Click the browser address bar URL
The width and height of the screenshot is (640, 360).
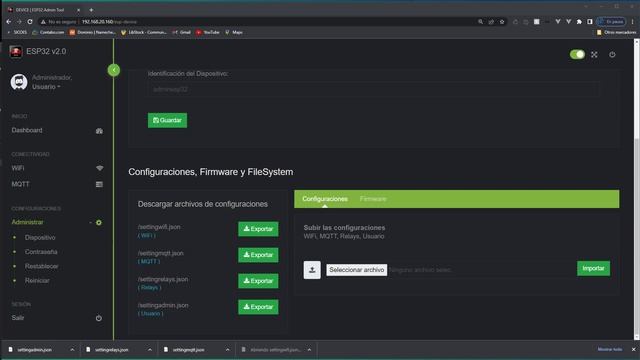click(109, 22)
